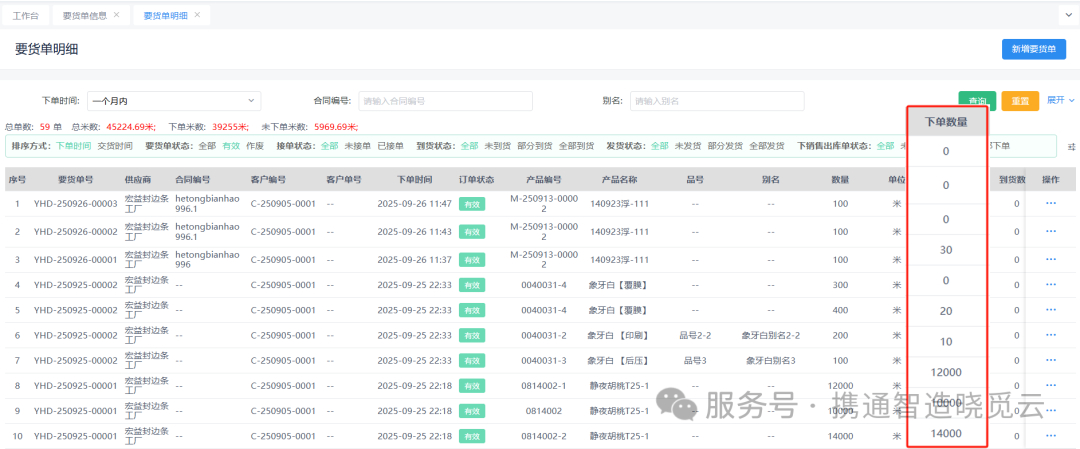This screenshot has width=1080, height=449.
Task: Switch to the 工作台 tab
Action: [x=26, y=15]
